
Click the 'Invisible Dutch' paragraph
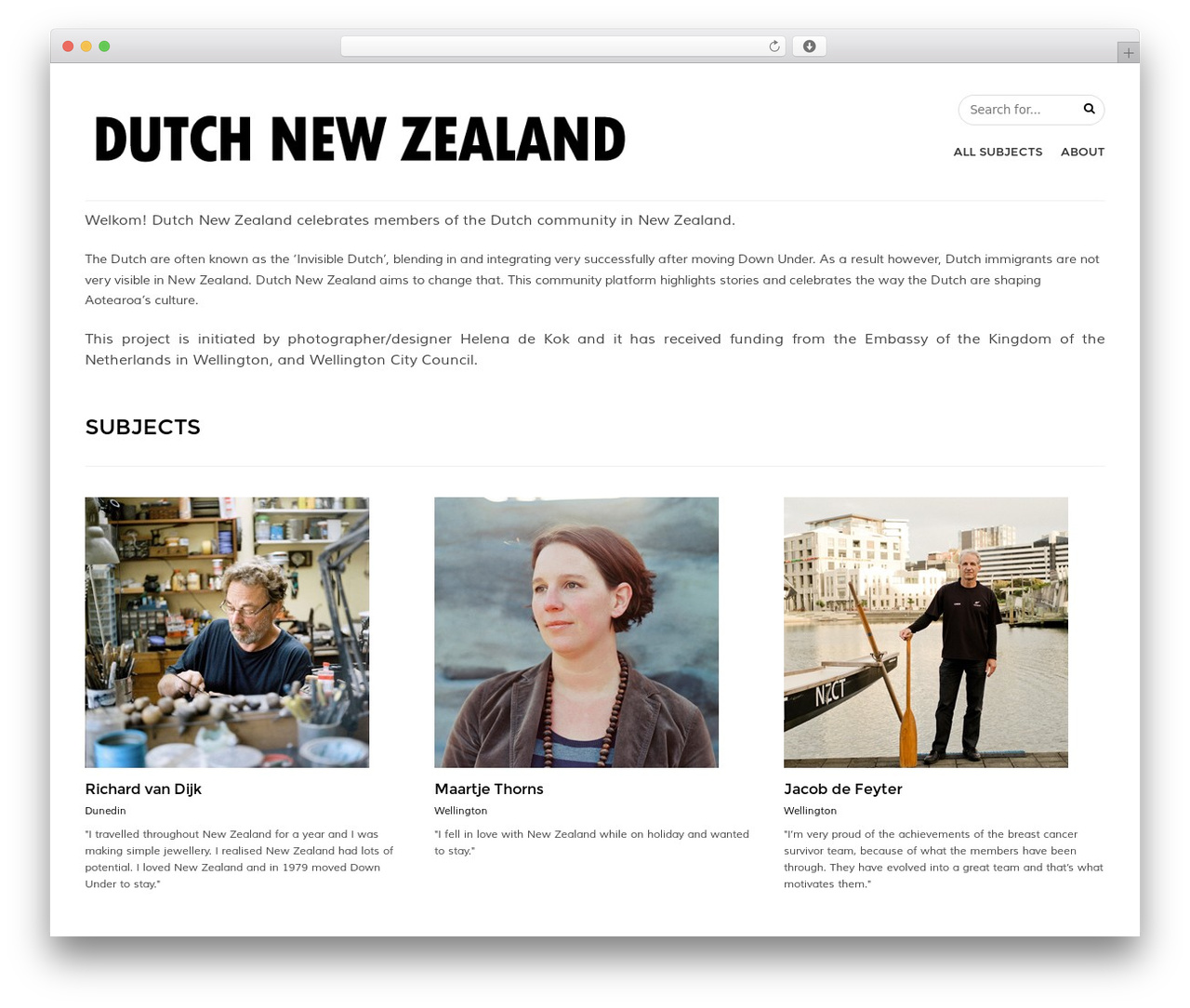point(594,280)
